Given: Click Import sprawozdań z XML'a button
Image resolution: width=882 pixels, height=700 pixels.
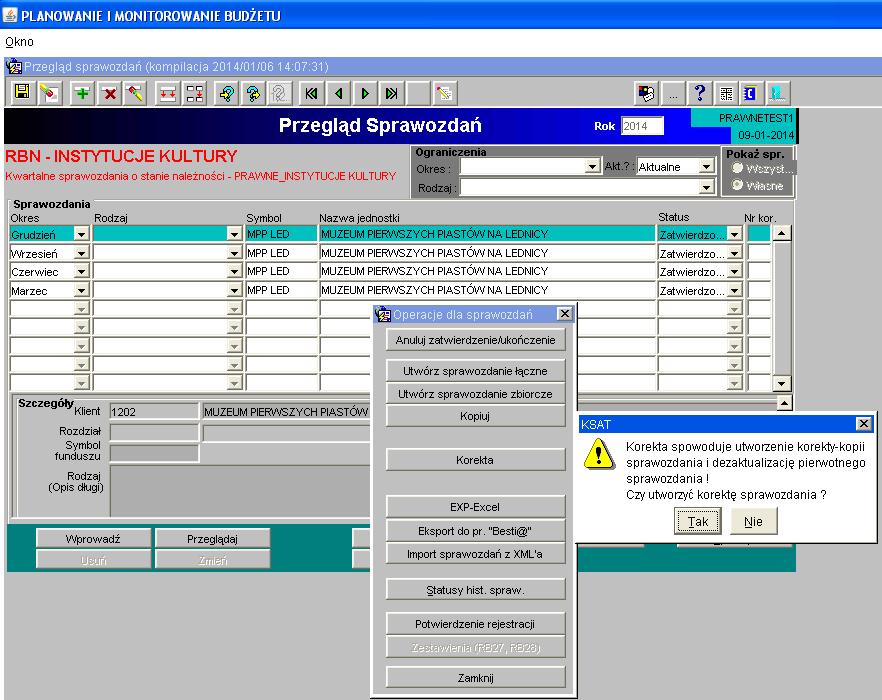Looking at the screenshot, I should pyautogui.click(x=475, y=554).
